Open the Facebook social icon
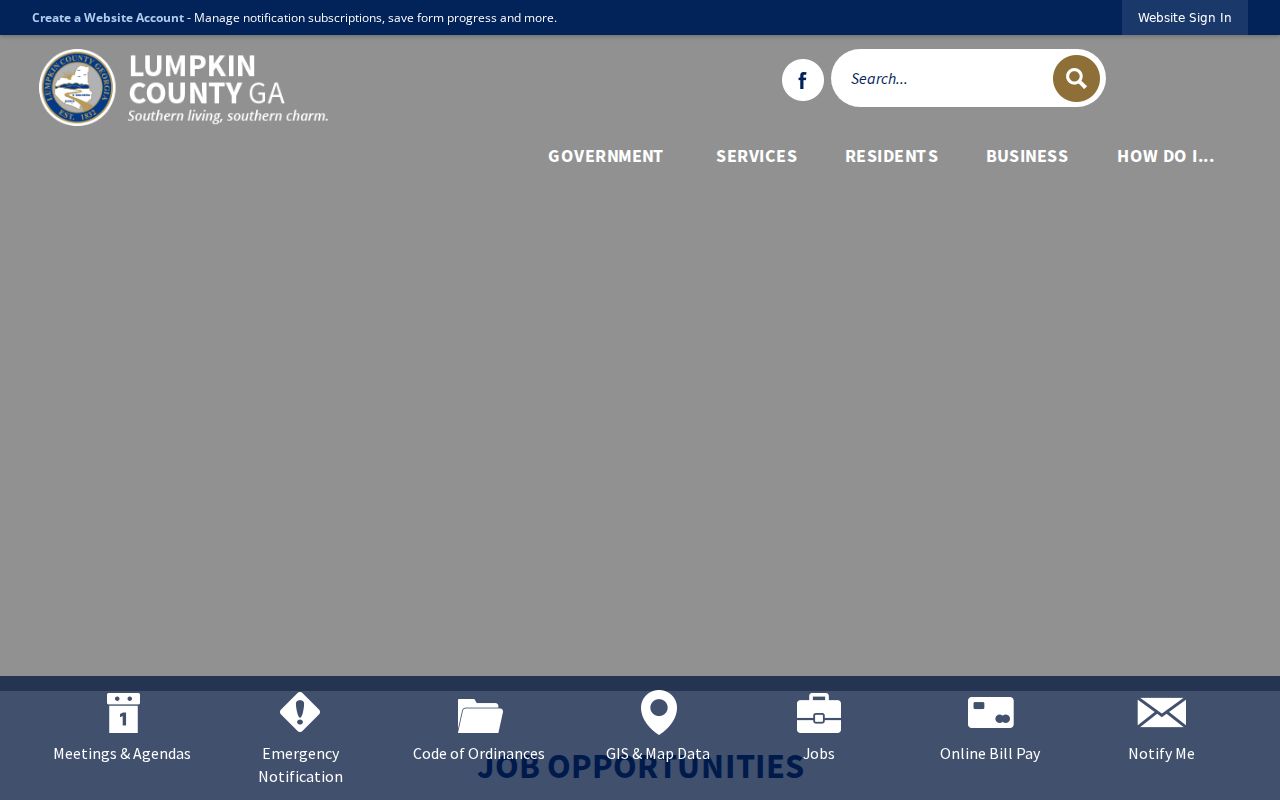The height and width of the screenshot is (800, 1280). pos(803,80)
